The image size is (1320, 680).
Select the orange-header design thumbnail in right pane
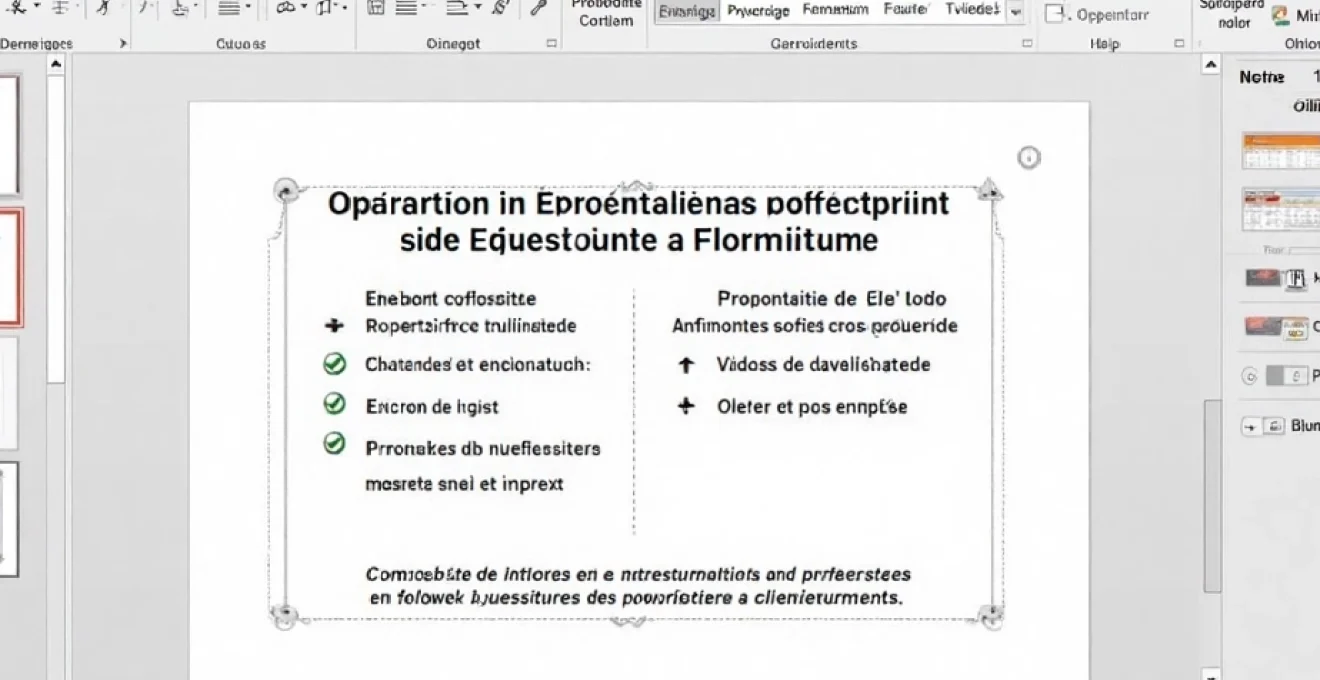coord(1280,152)
